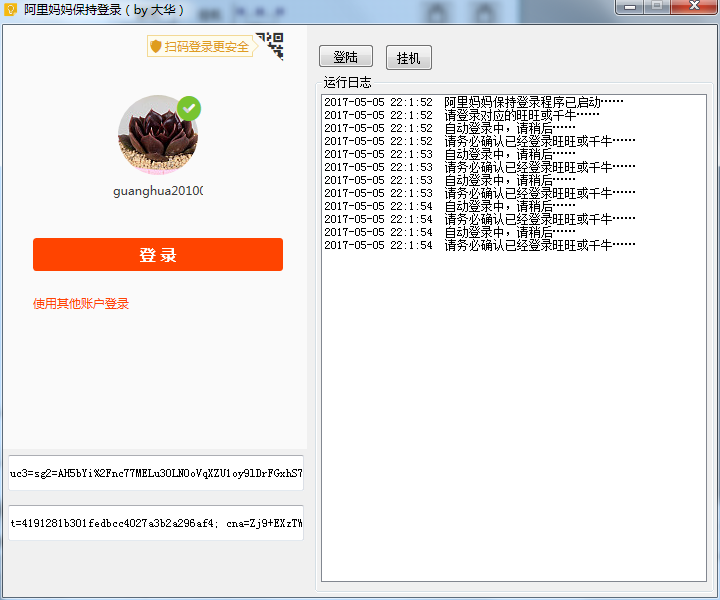
Task: Focus the cookie field starting with t=4191281b
Action: coord(156,523)
